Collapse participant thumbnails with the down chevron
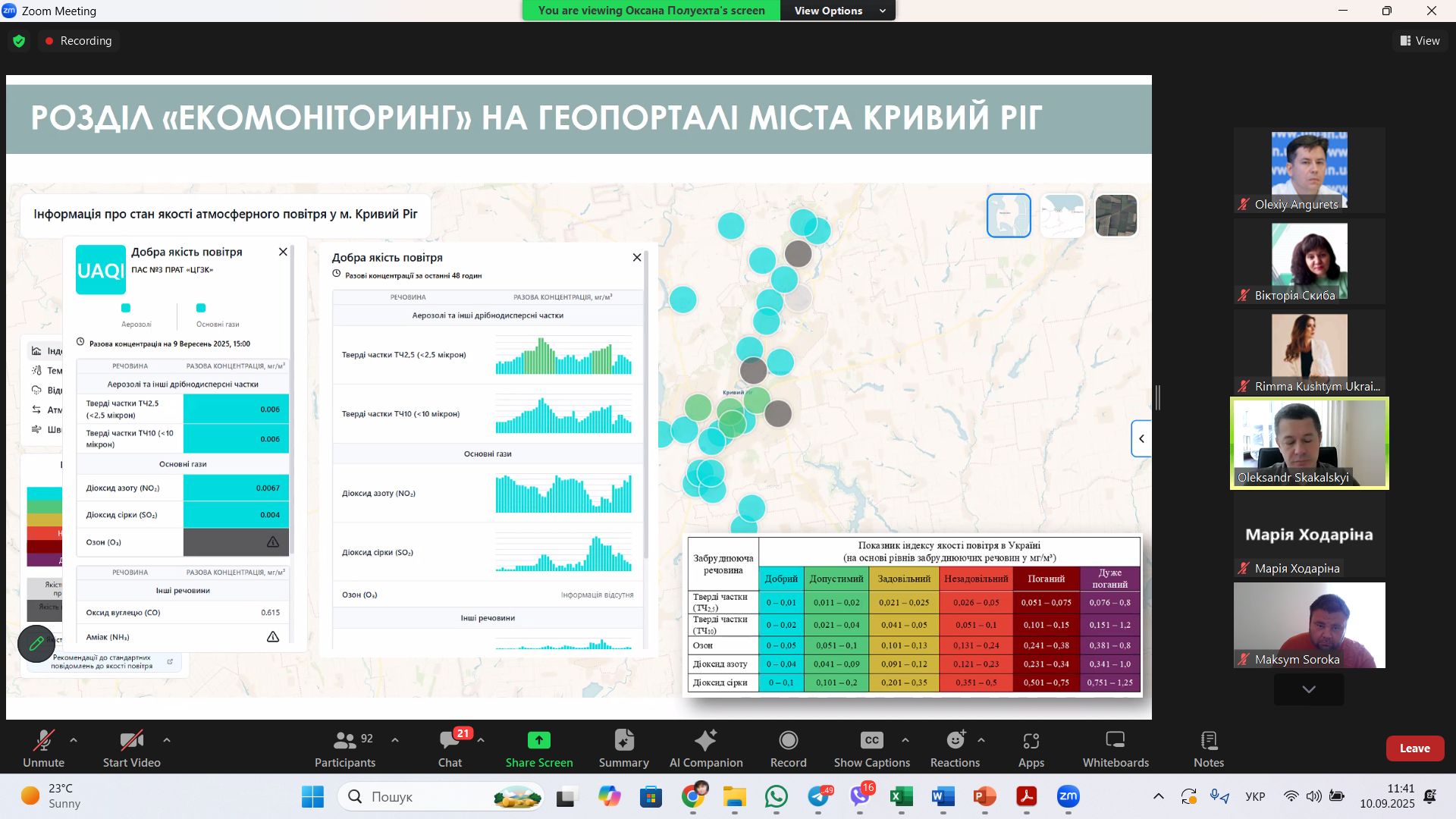This screenshot has height=819, width=1456. [x=1307, y=689]
